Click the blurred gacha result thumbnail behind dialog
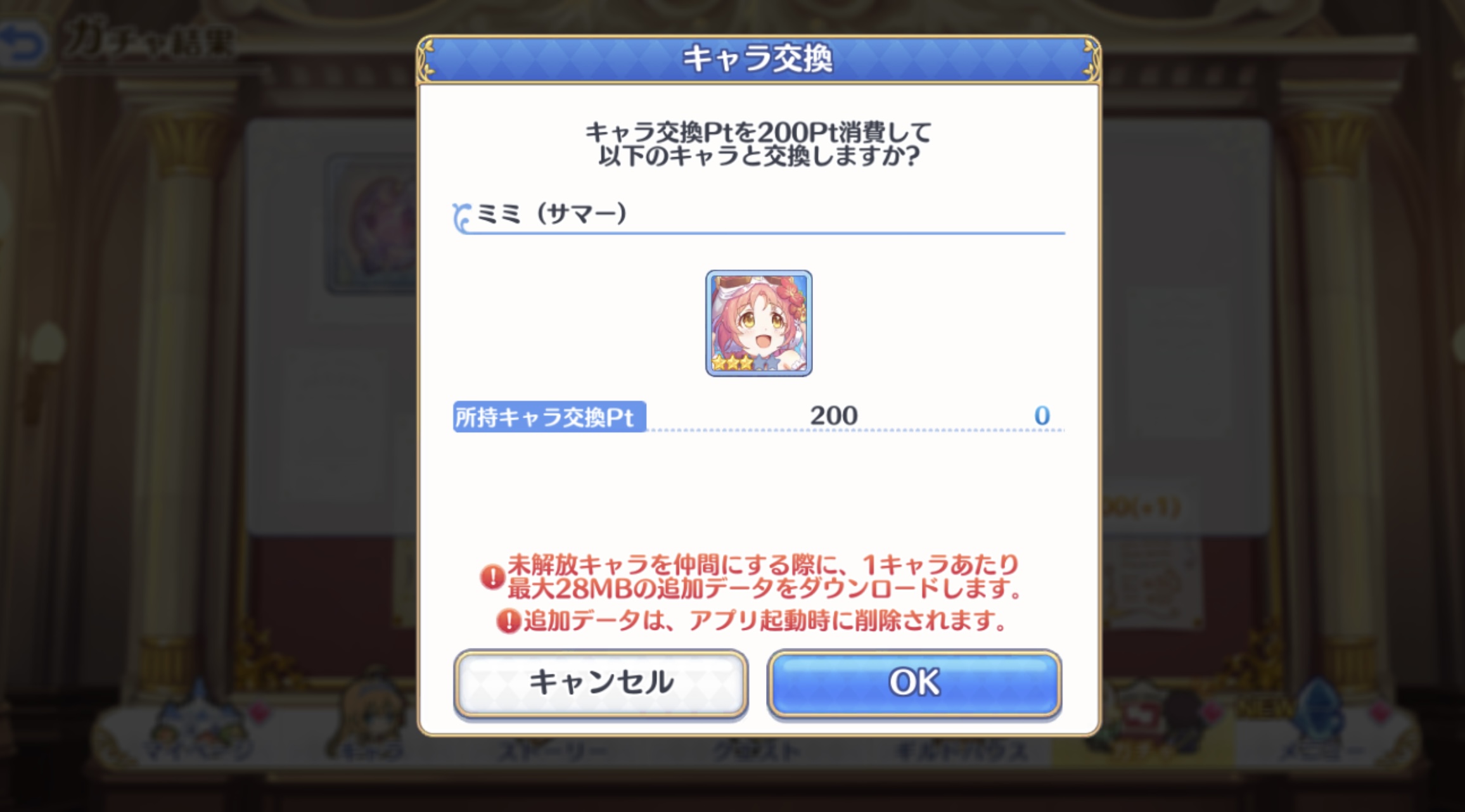Viewport: 1465px width, 812px height. click(371, 225)
